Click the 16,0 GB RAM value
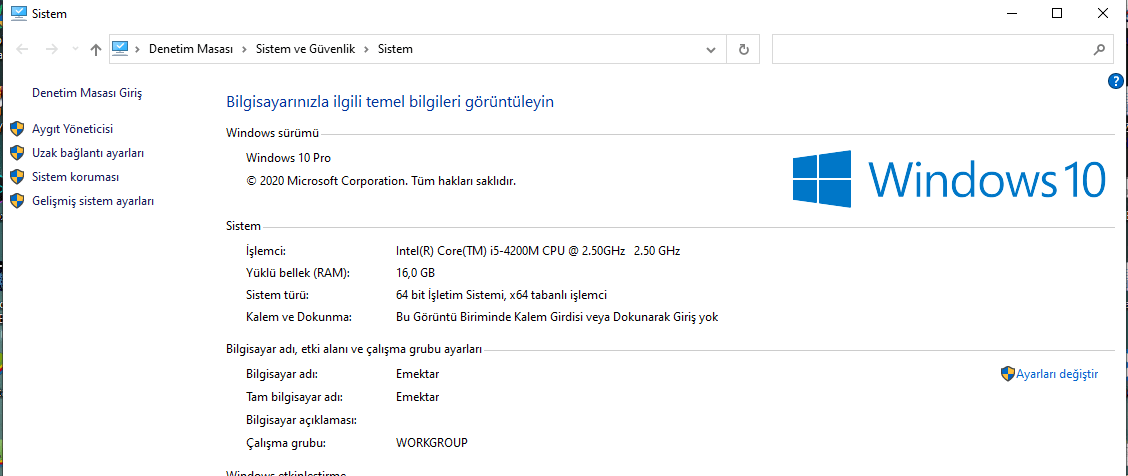Viewport: 1128px width, 476px height. pyautogui.click(x=416, y=273)
